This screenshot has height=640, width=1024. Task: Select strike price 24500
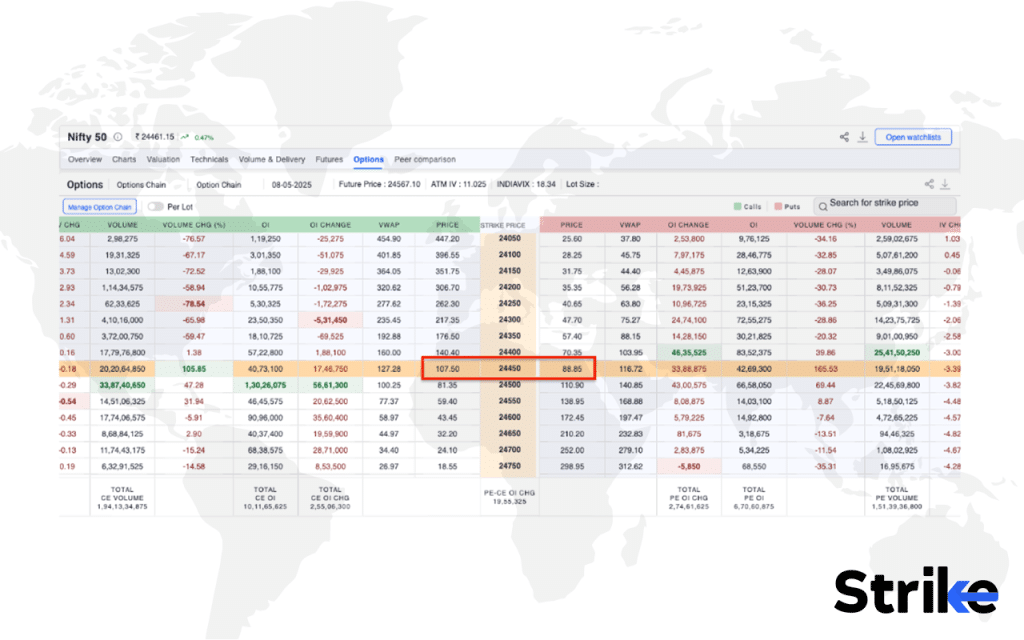pos(509,385)
